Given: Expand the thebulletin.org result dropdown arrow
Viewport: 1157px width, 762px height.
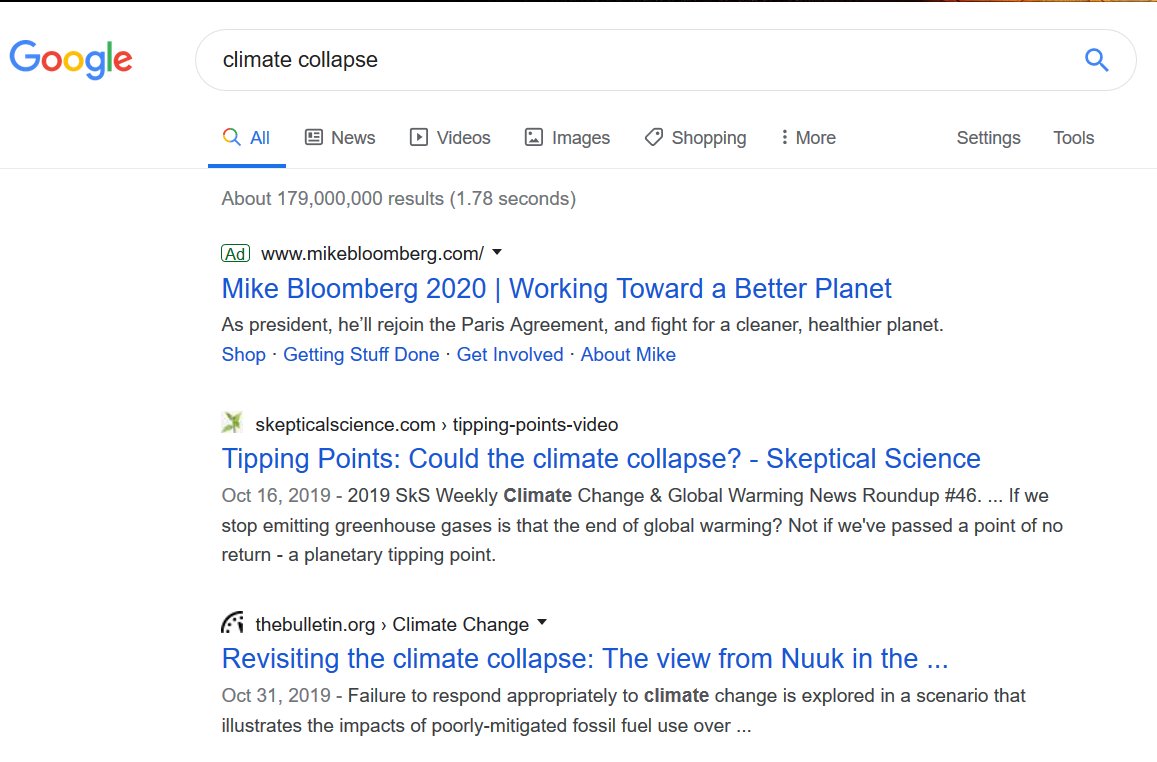Looking at the screenshot, I should pyautogui.click(x=542, y=623).
